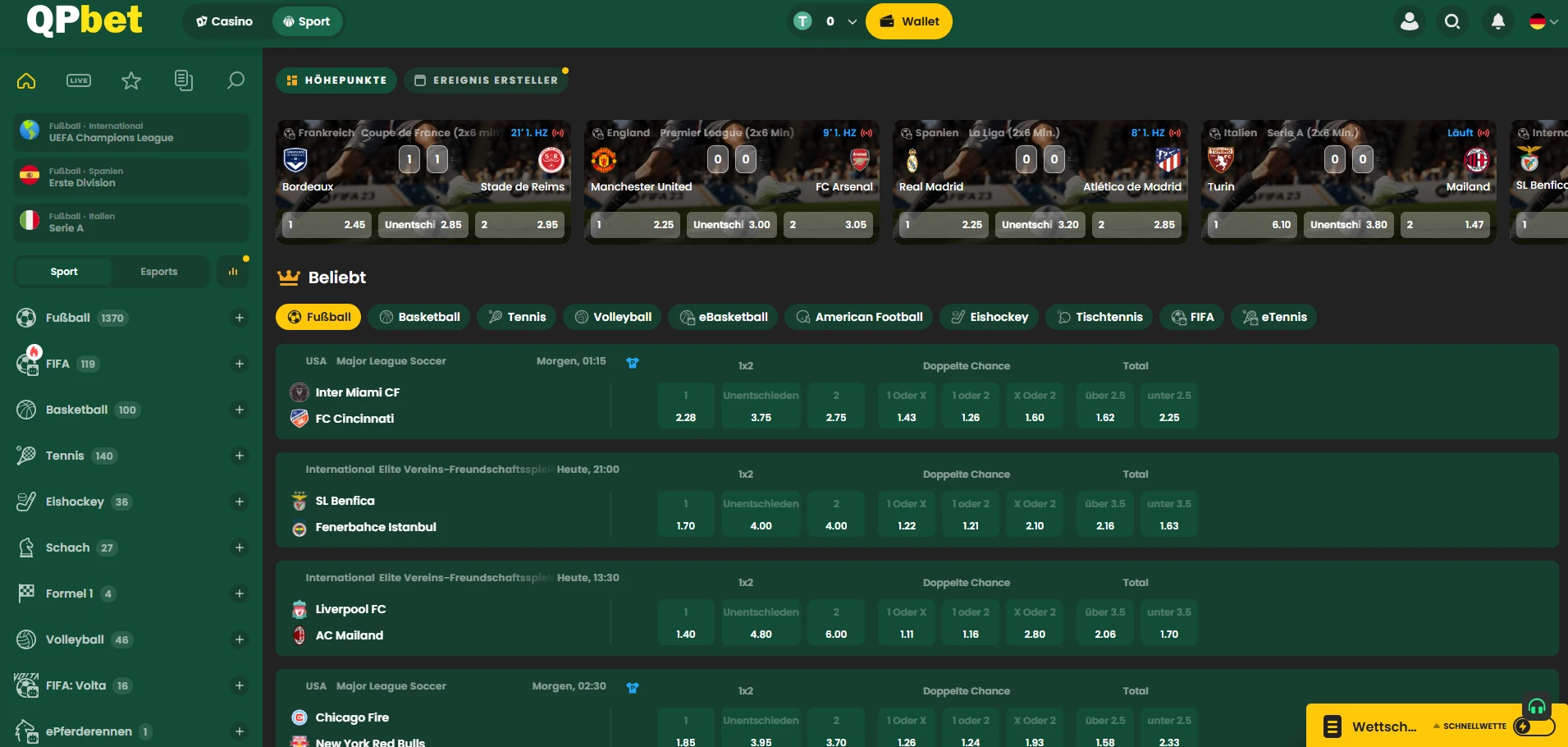Filter popular by Volleyball chip
The width and height of the screenshot is (1568, 747).
click(x=613, y=317)
